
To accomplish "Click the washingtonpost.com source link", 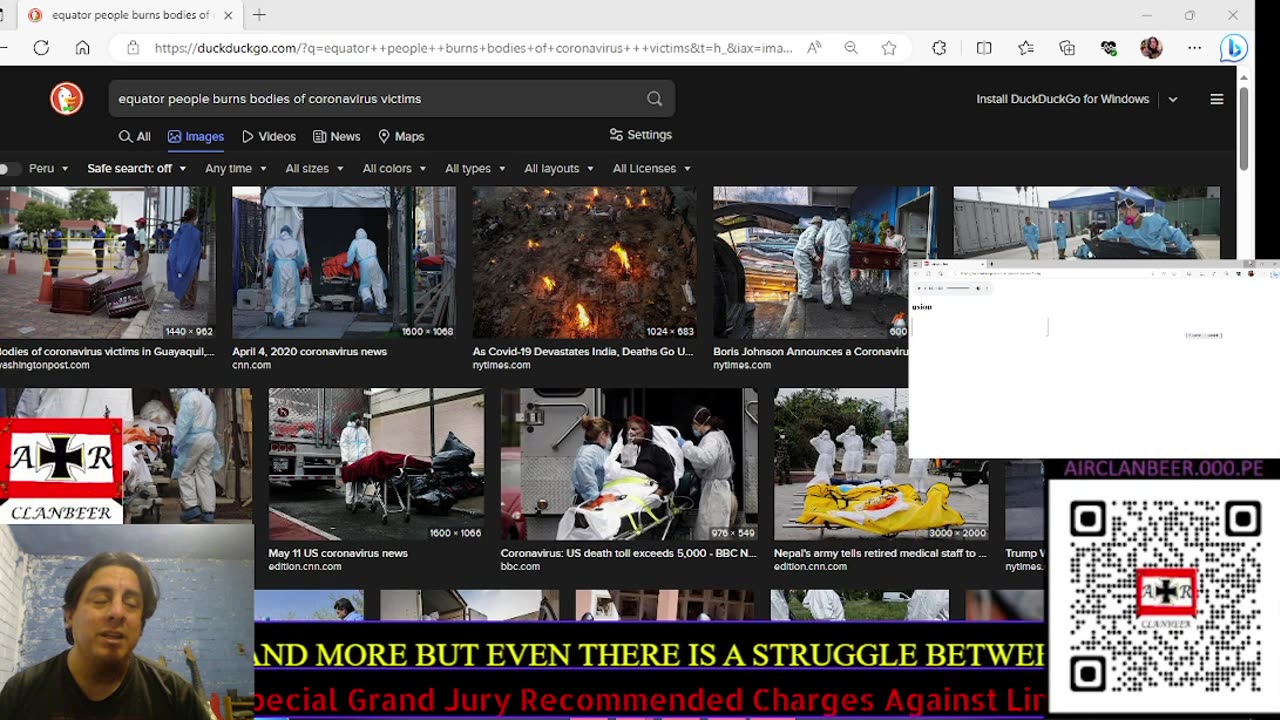I will click(x=44, y=365).
